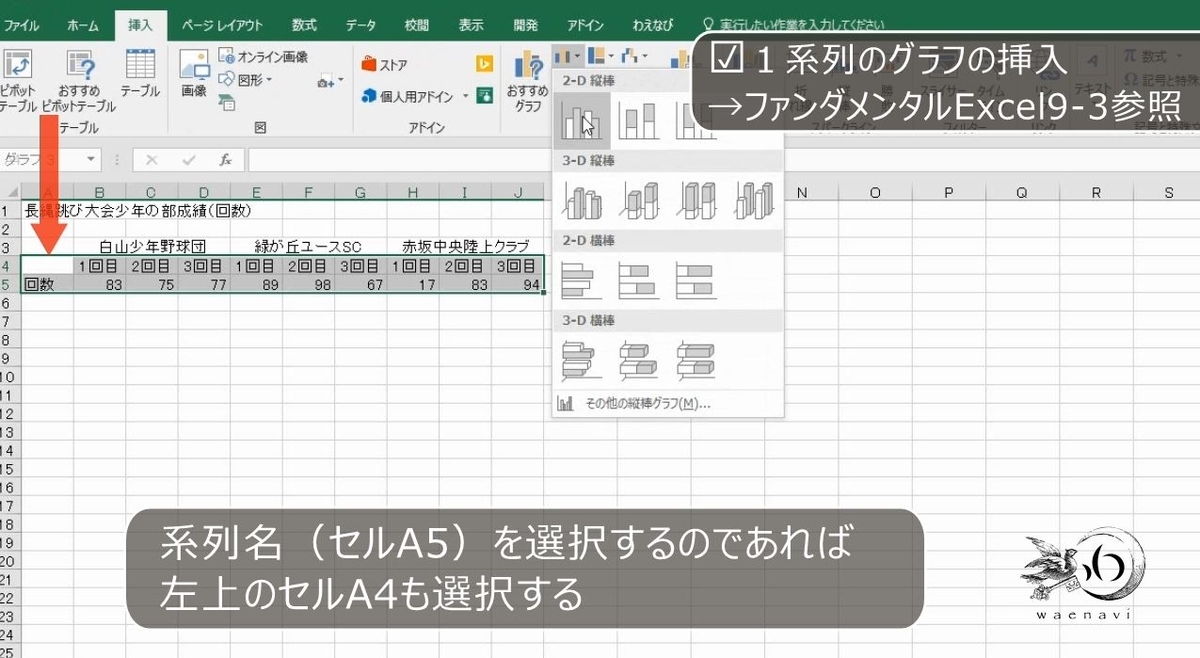Image resolution: width=1200 pixels, height=658 pixels.
Task: Open the column chart dropdown button
Action: pos(567,56)
